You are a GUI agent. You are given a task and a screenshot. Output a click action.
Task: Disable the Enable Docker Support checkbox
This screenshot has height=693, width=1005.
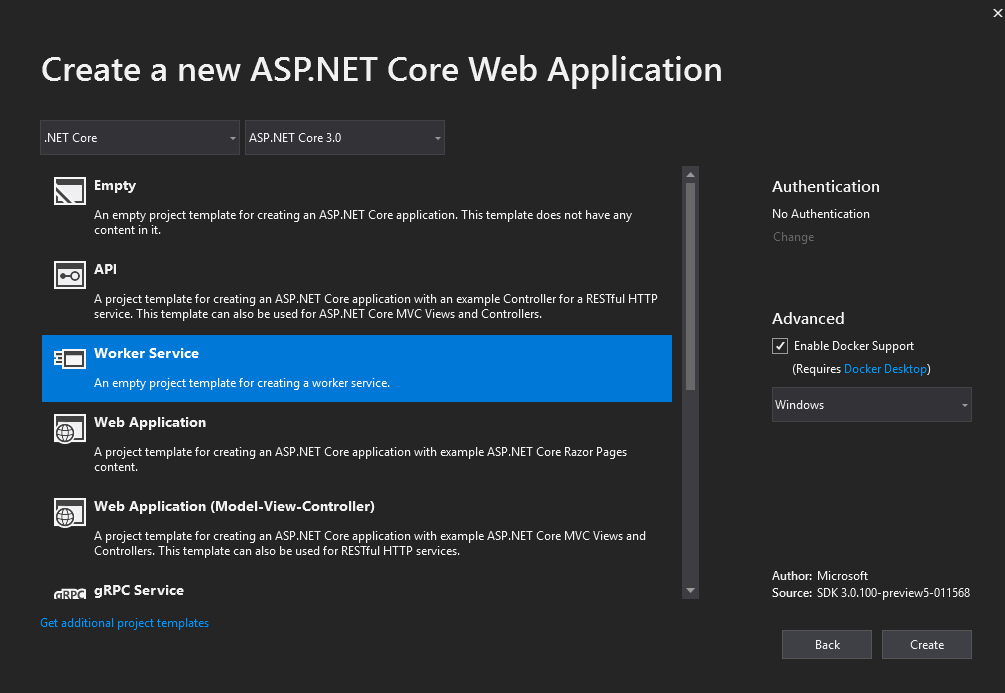pyautogui.click(x=779, y=346)
